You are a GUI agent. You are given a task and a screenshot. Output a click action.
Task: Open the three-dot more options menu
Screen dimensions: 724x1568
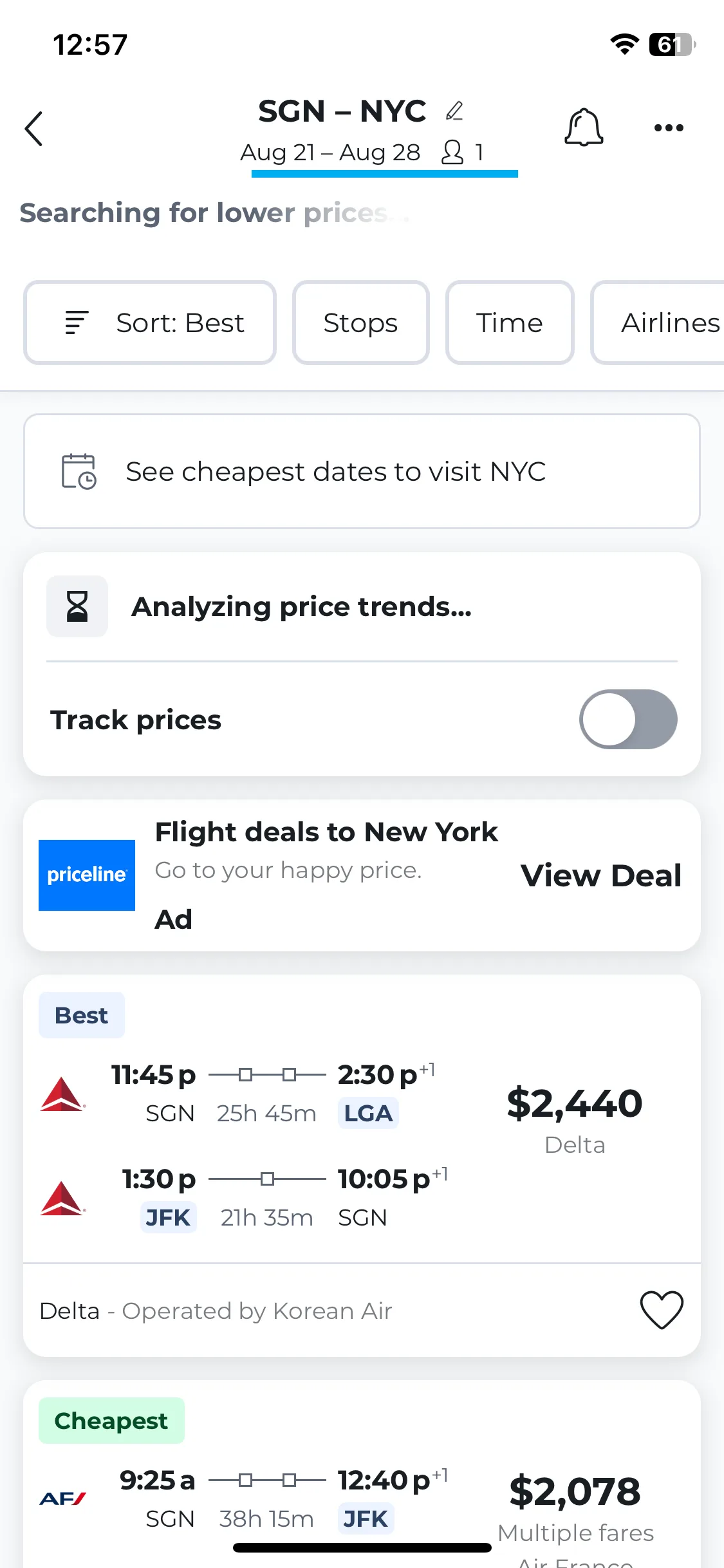tap(669, 127)
